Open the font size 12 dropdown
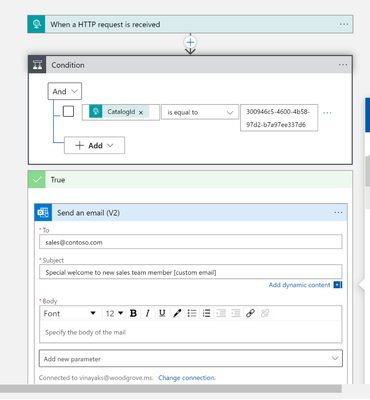The width and height of the screenshot is (370, 400). 114,313
